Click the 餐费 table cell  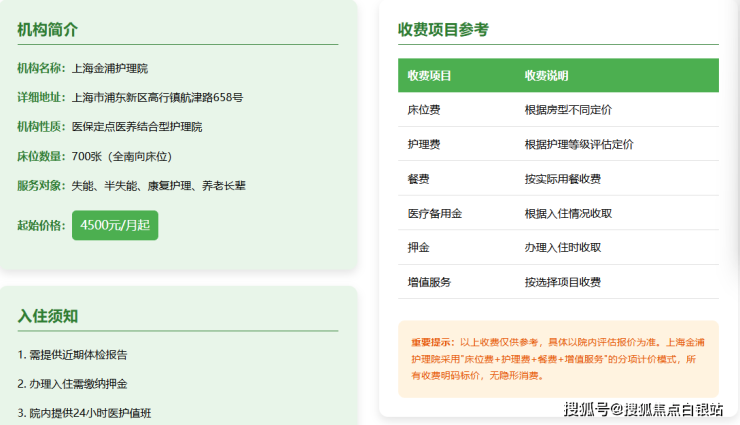point(419,179)
